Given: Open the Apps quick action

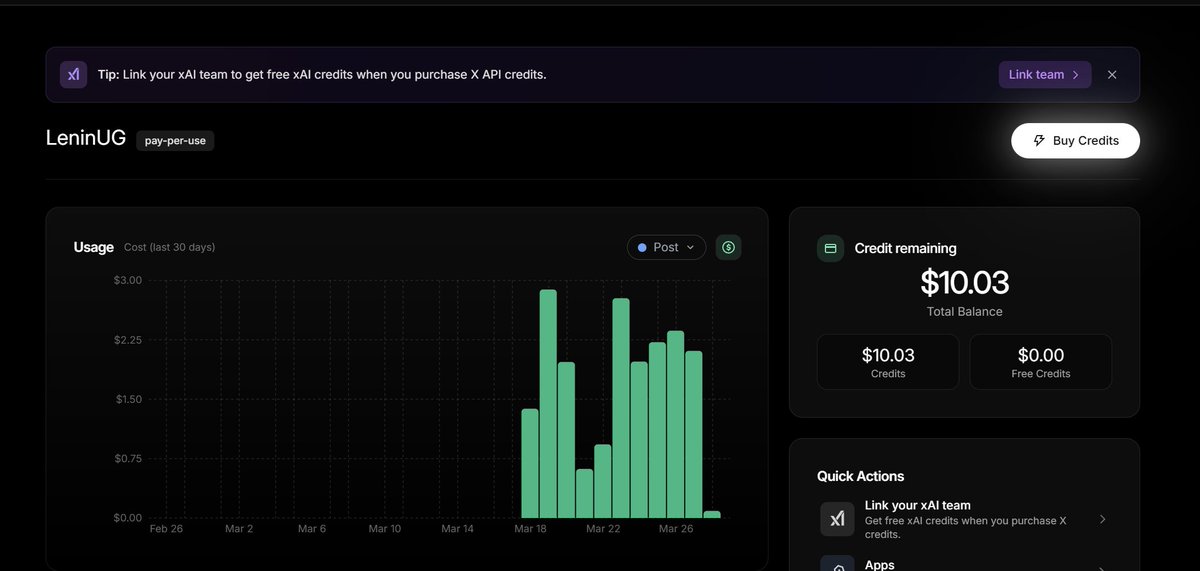Looking at the screenshot, I should (x=964, y=563).
